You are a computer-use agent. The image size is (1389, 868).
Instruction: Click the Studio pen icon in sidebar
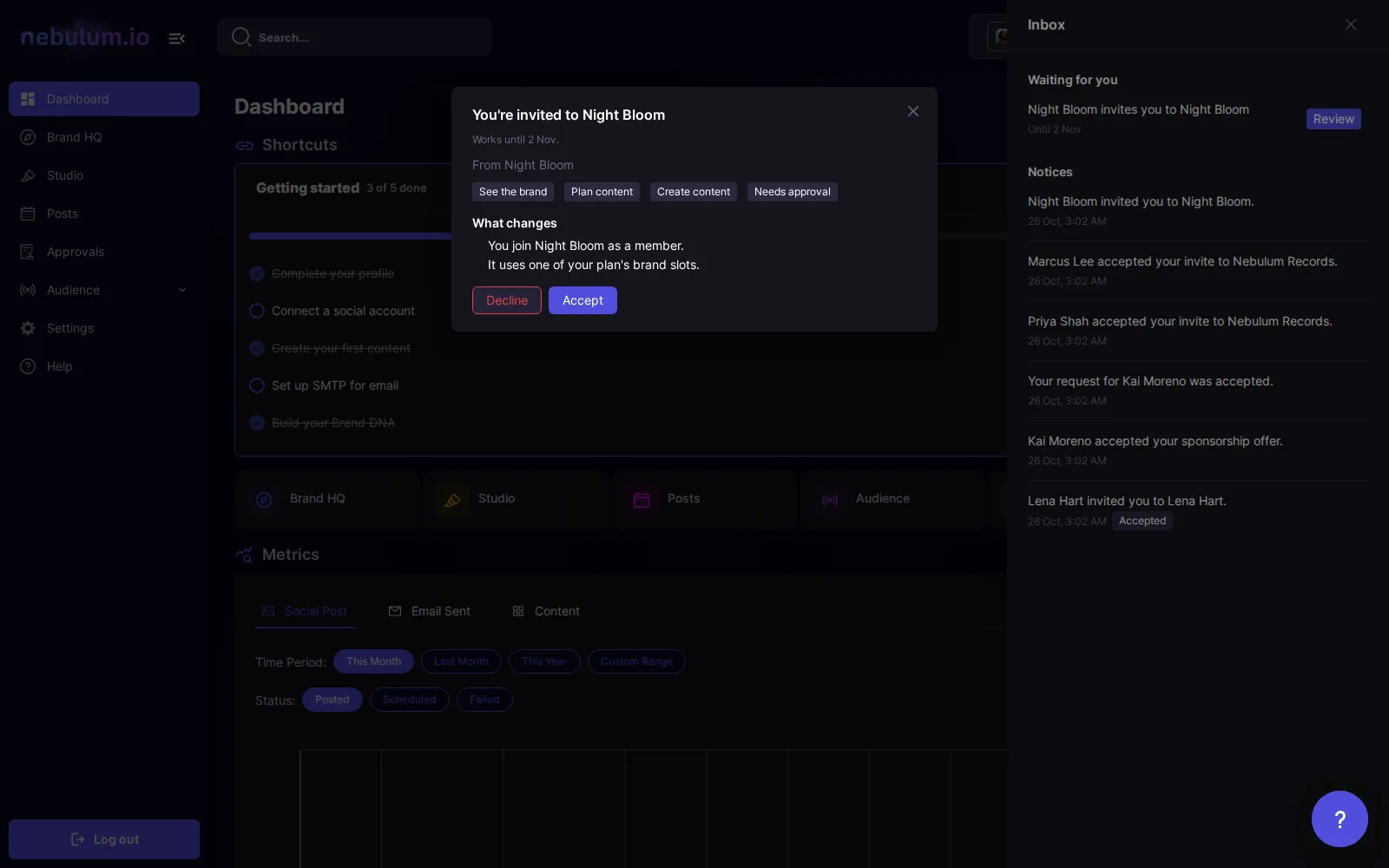28,175
